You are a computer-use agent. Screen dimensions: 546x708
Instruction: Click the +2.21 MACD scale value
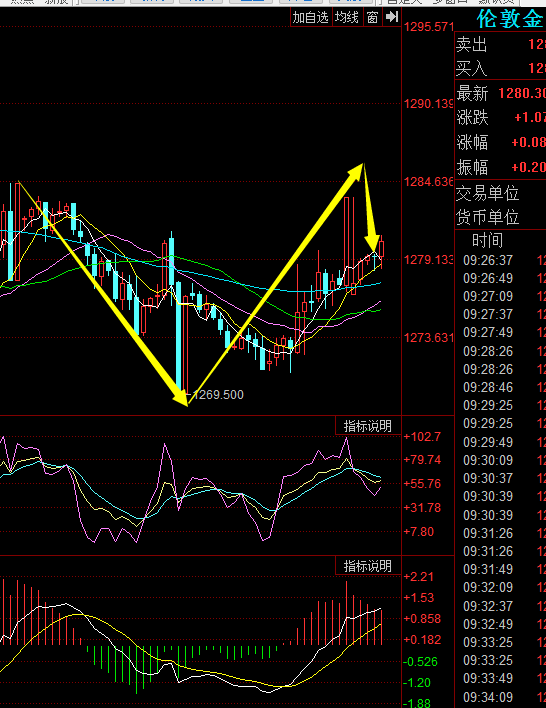[x=419, y=577]
